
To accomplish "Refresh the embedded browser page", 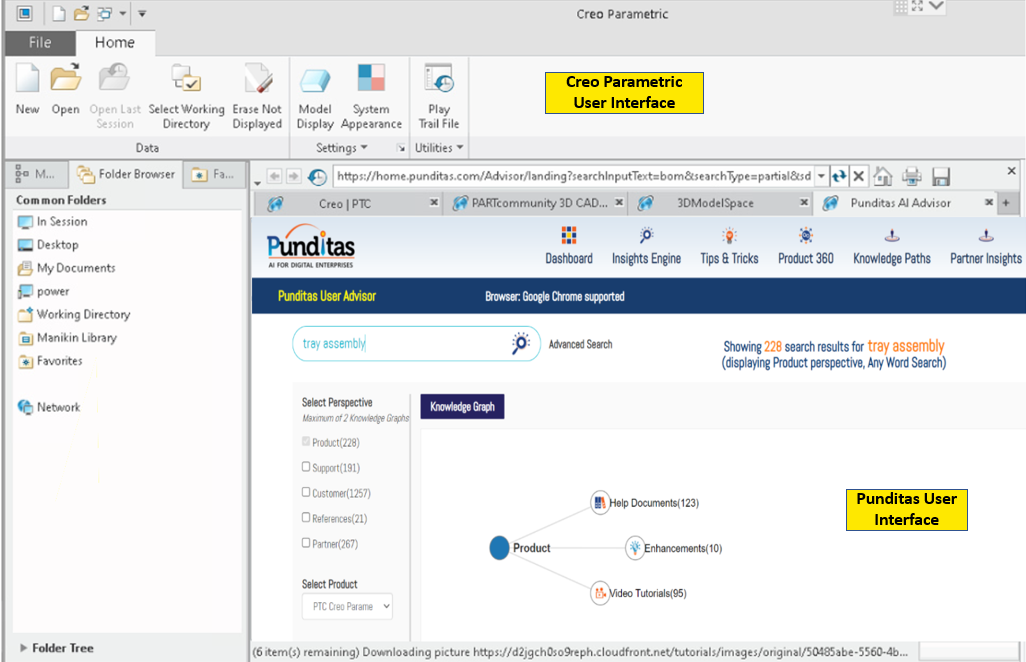I will [839, 176].
